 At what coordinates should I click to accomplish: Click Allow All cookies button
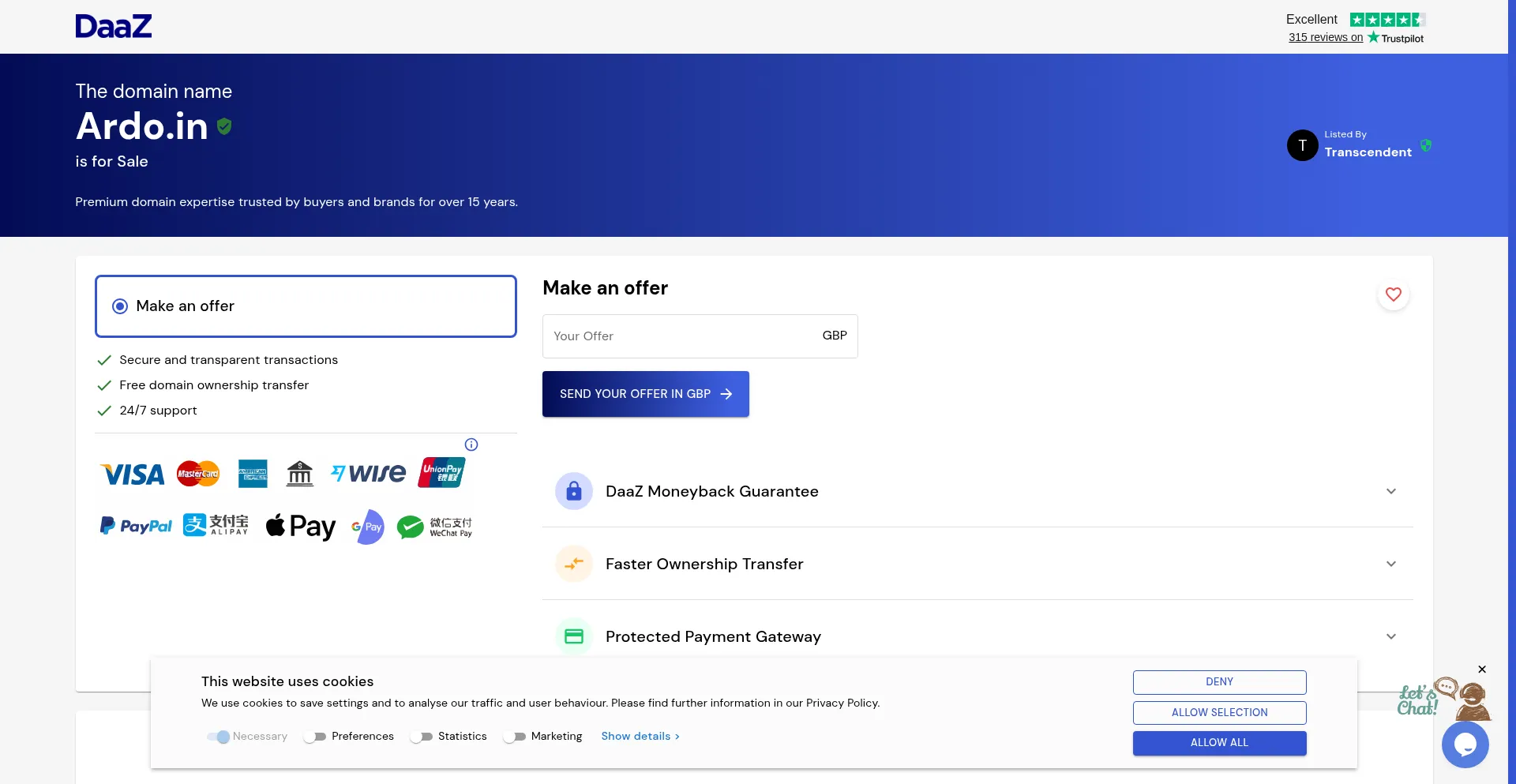pyautogui.click(x=1219, y=743)
